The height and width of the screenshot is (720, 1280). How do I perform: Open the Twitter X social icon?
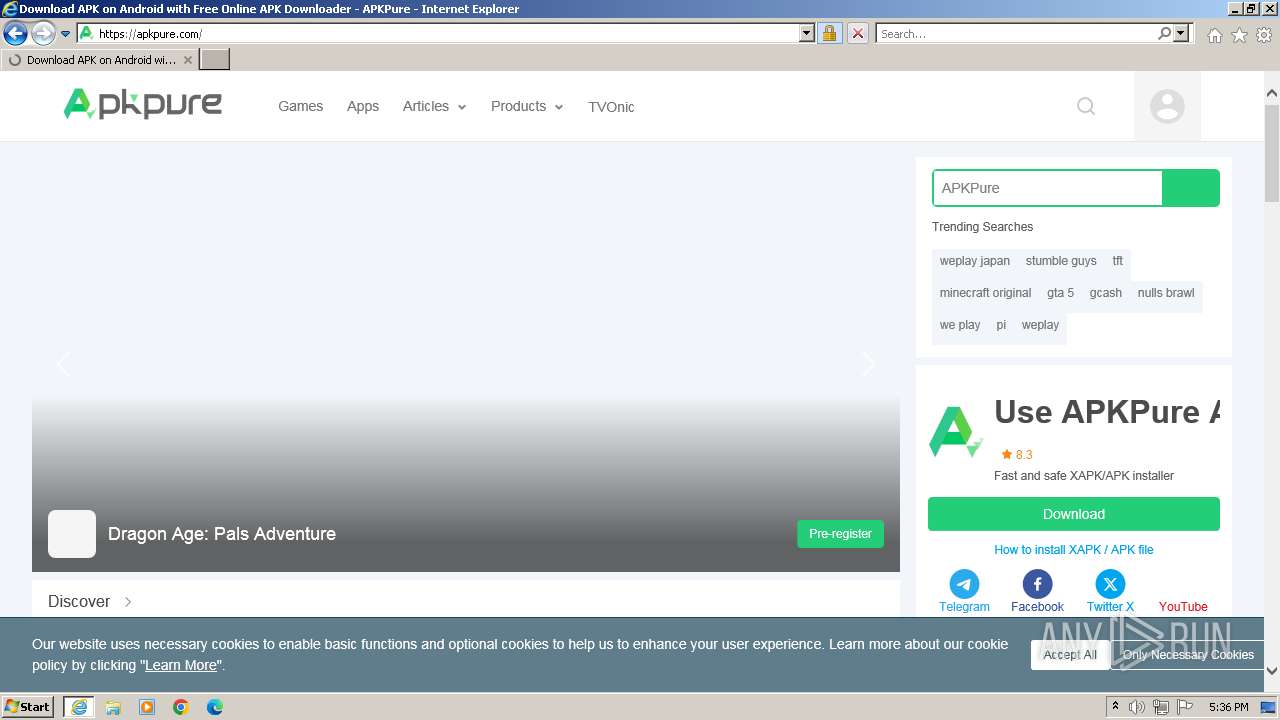click(1110, 584)
